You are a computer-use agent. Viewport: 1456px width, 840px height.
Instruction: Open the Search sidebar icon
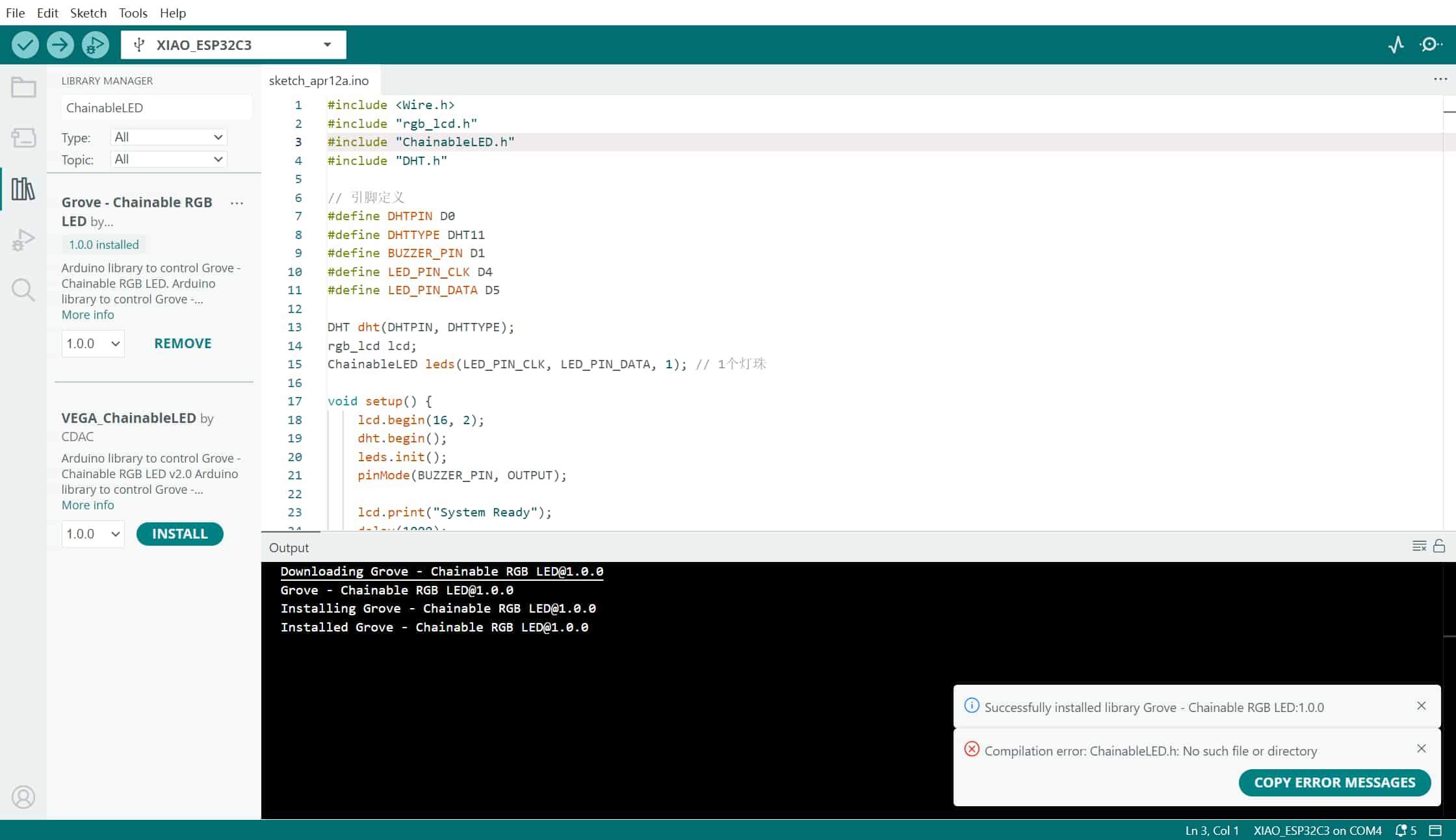tap(23, 290)
